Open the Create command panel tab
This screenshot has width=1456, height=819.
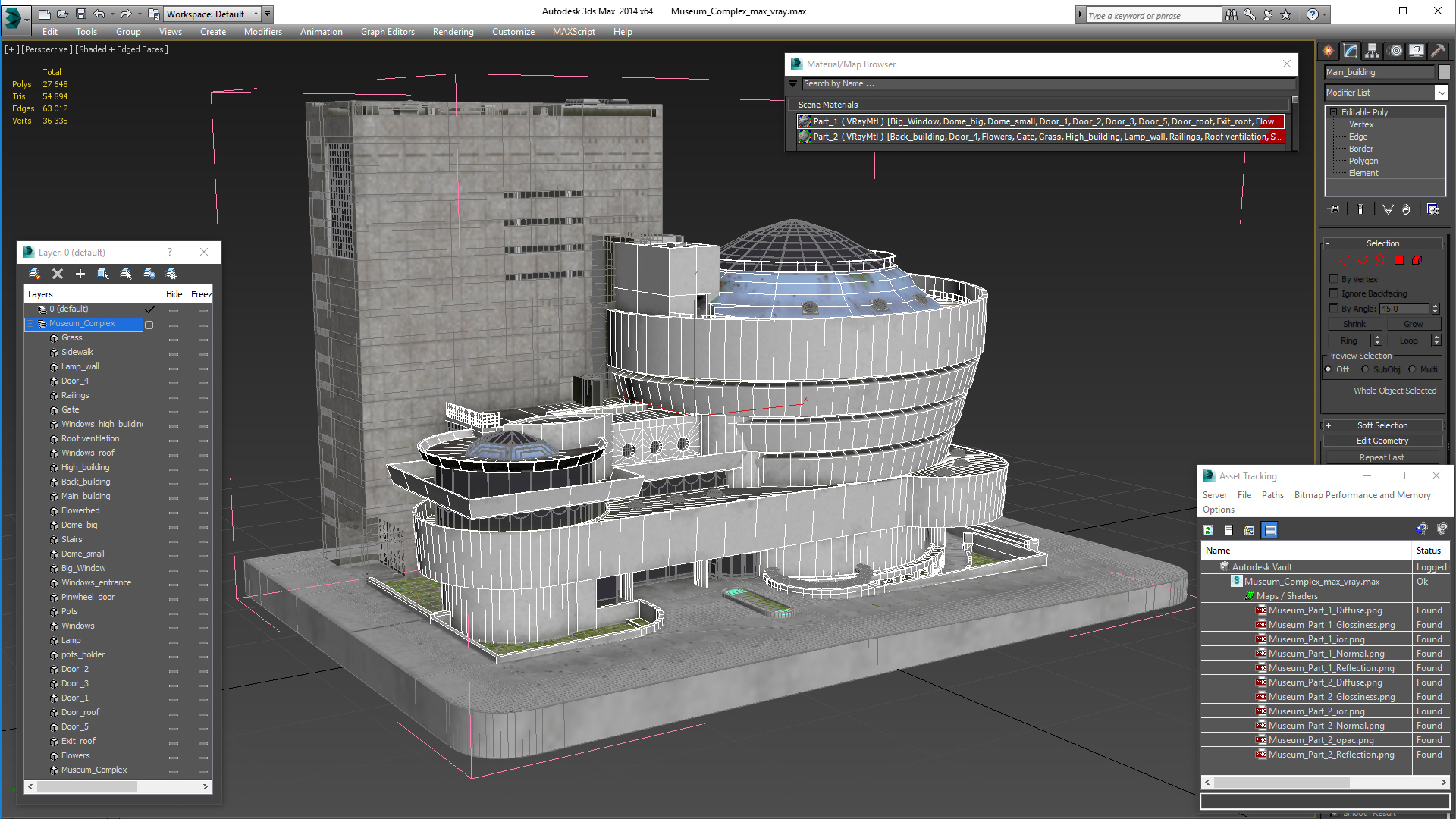(x=1329, y=51)
